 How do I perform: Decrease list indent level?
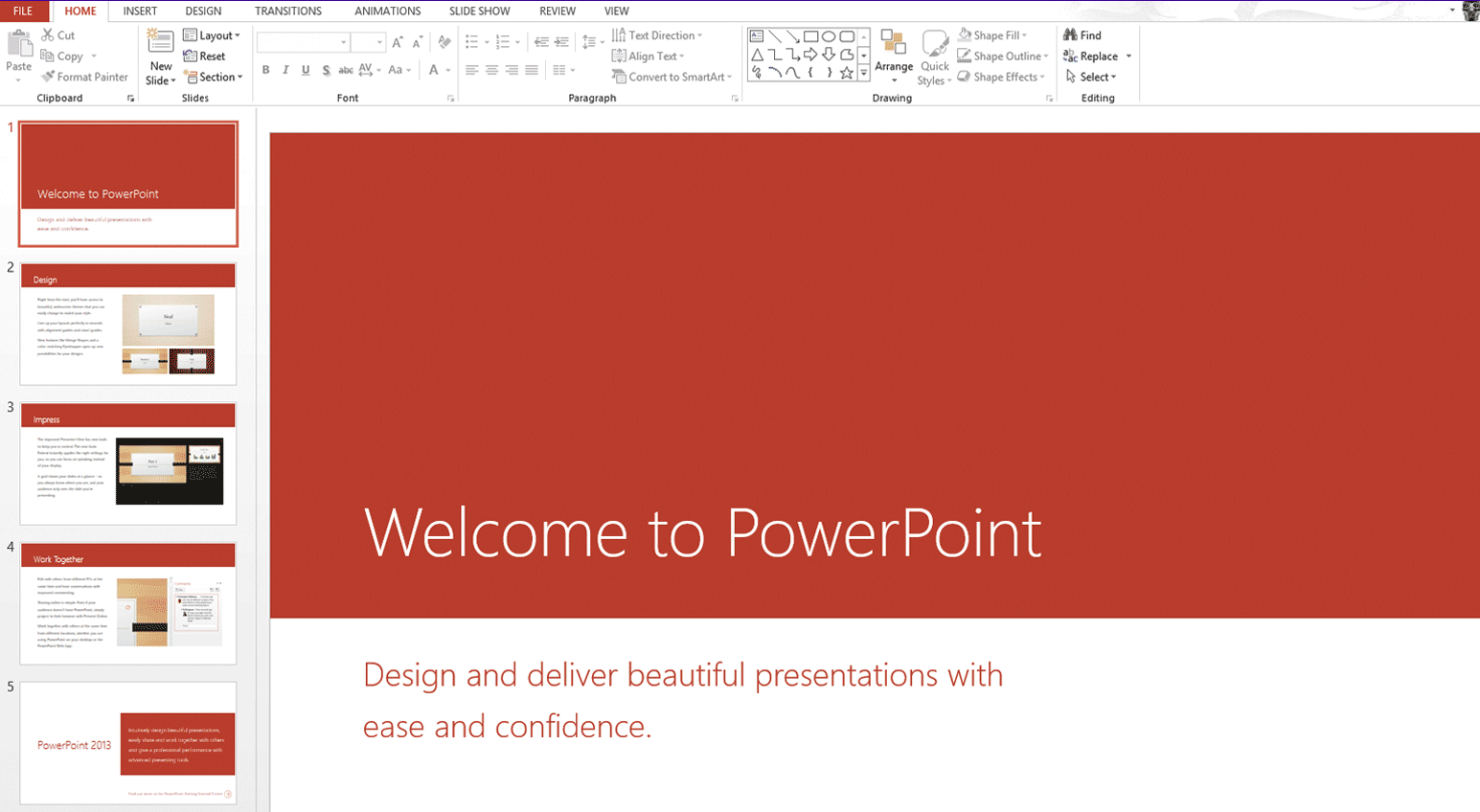click(x=541, y=42)
